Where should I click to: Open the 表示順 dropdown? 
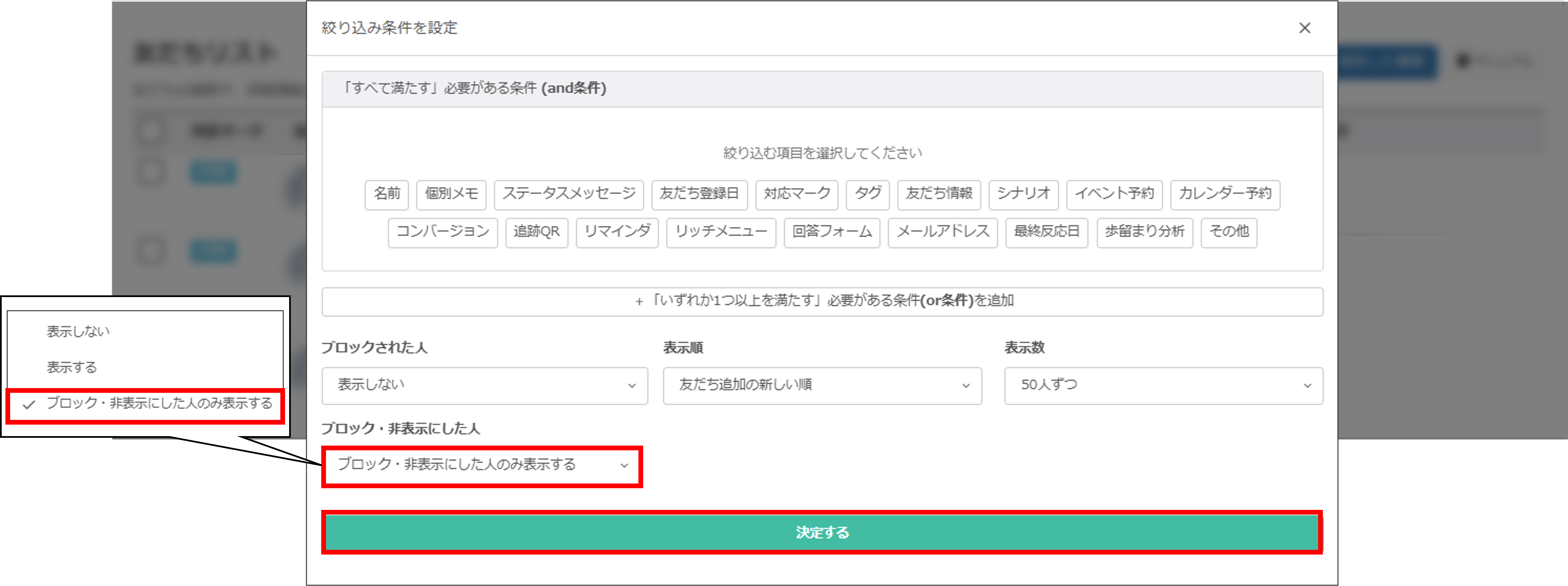(x=822, y=385)
